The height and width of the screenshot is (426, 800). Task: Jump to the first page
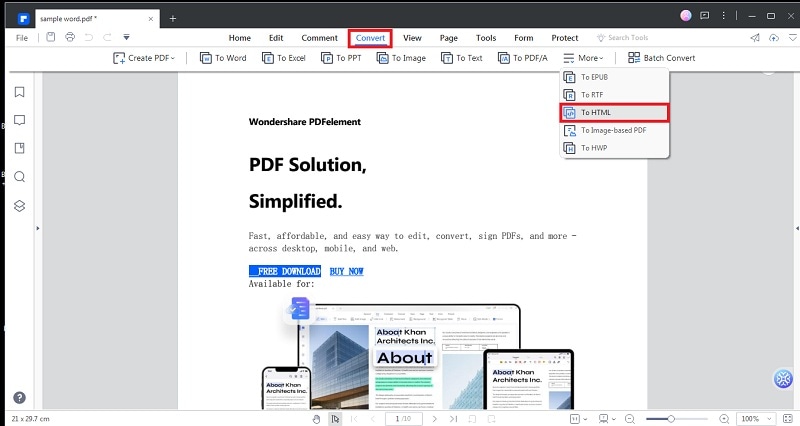[x=354, y=419]
